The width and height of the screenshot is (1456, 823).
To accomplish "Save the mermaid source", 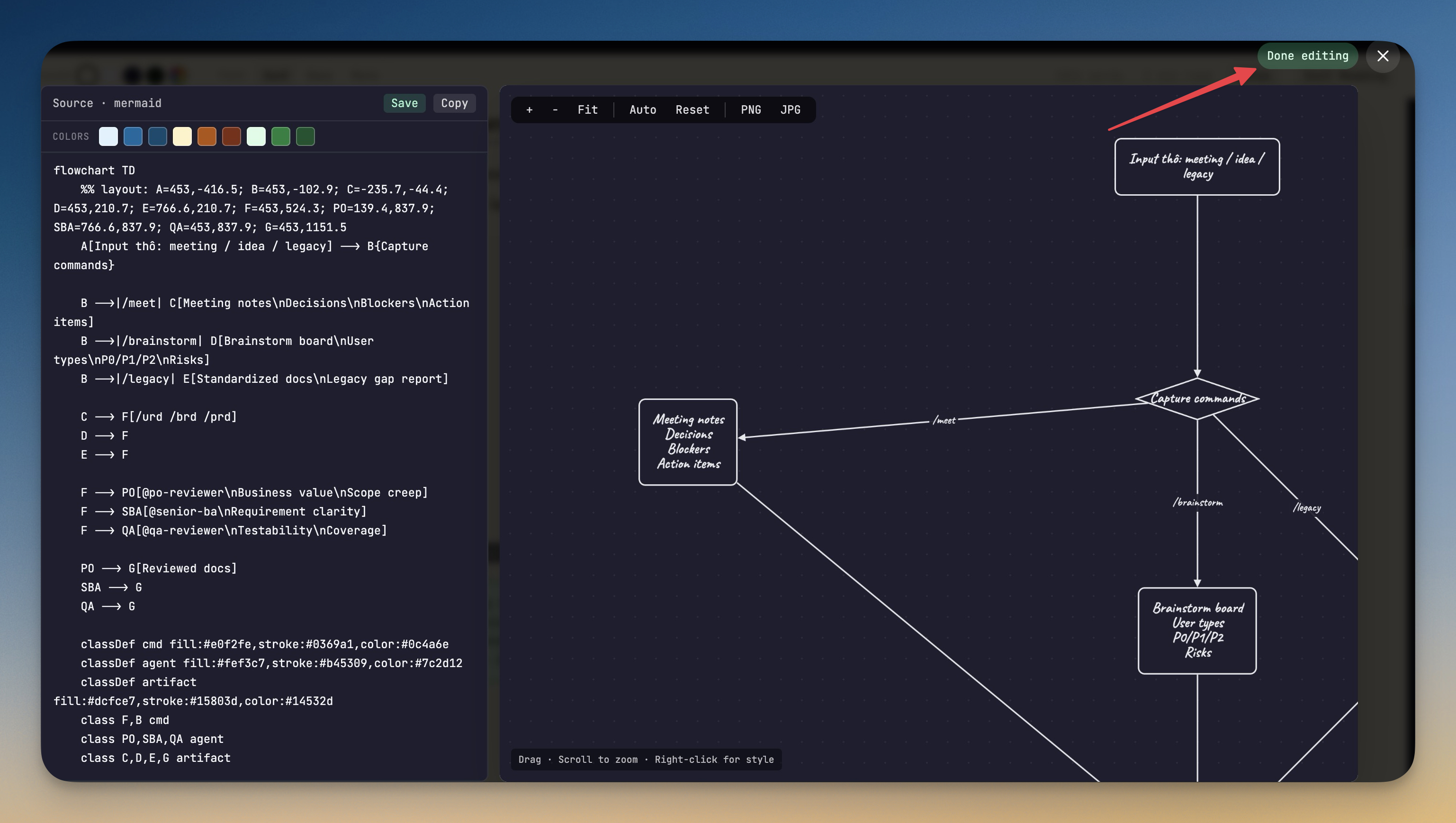I will (404, 103).
